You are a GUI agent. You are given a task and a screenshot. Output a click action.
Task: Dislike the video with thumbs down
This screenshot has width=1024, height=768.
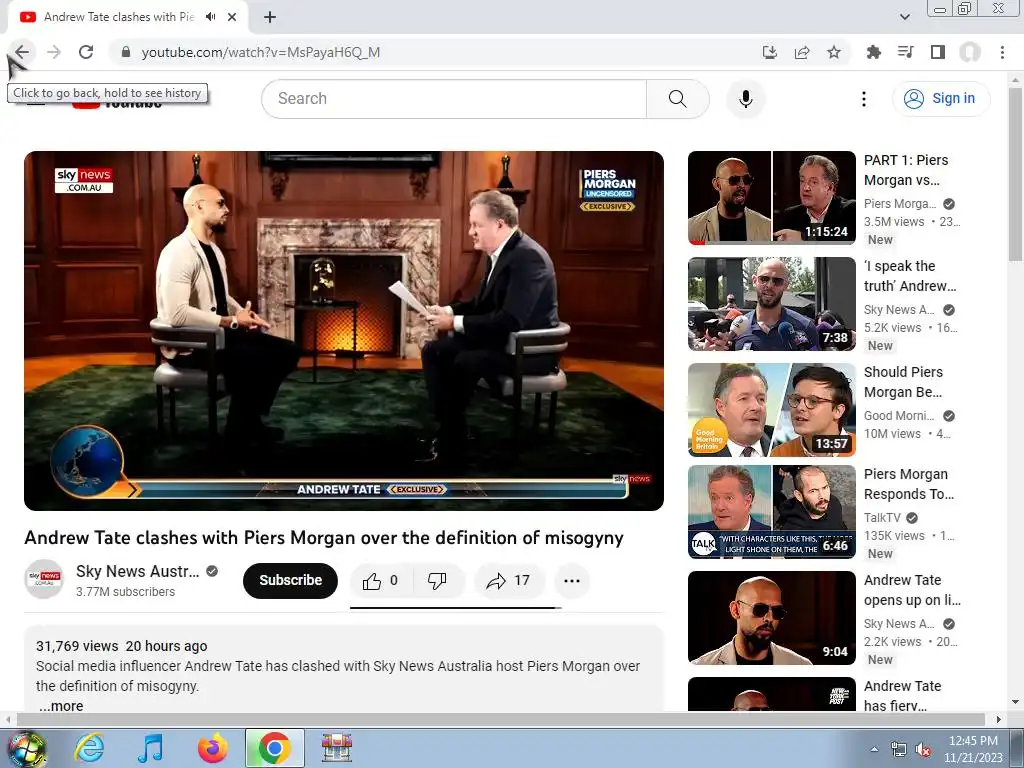436,581
